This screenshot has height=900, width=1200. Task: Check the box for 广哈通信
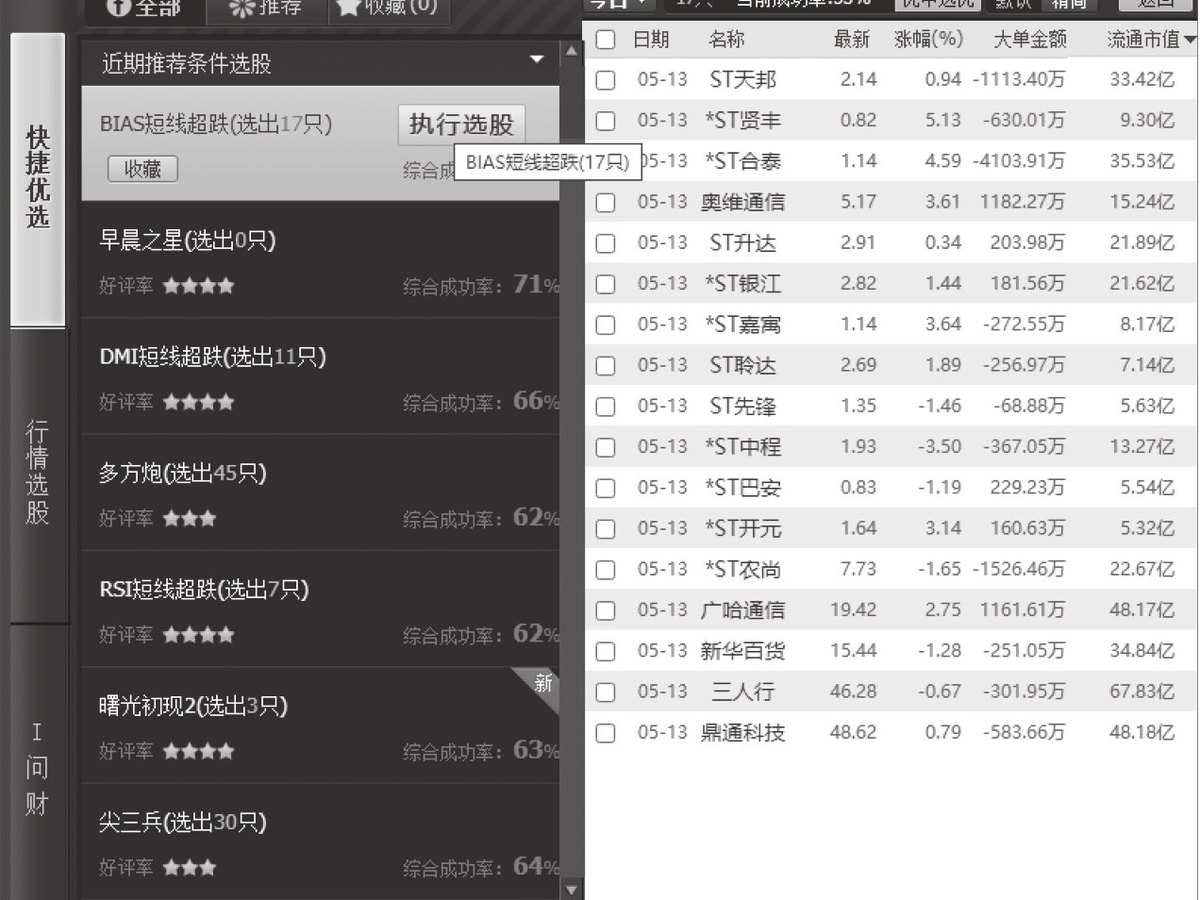click(605, 611)
